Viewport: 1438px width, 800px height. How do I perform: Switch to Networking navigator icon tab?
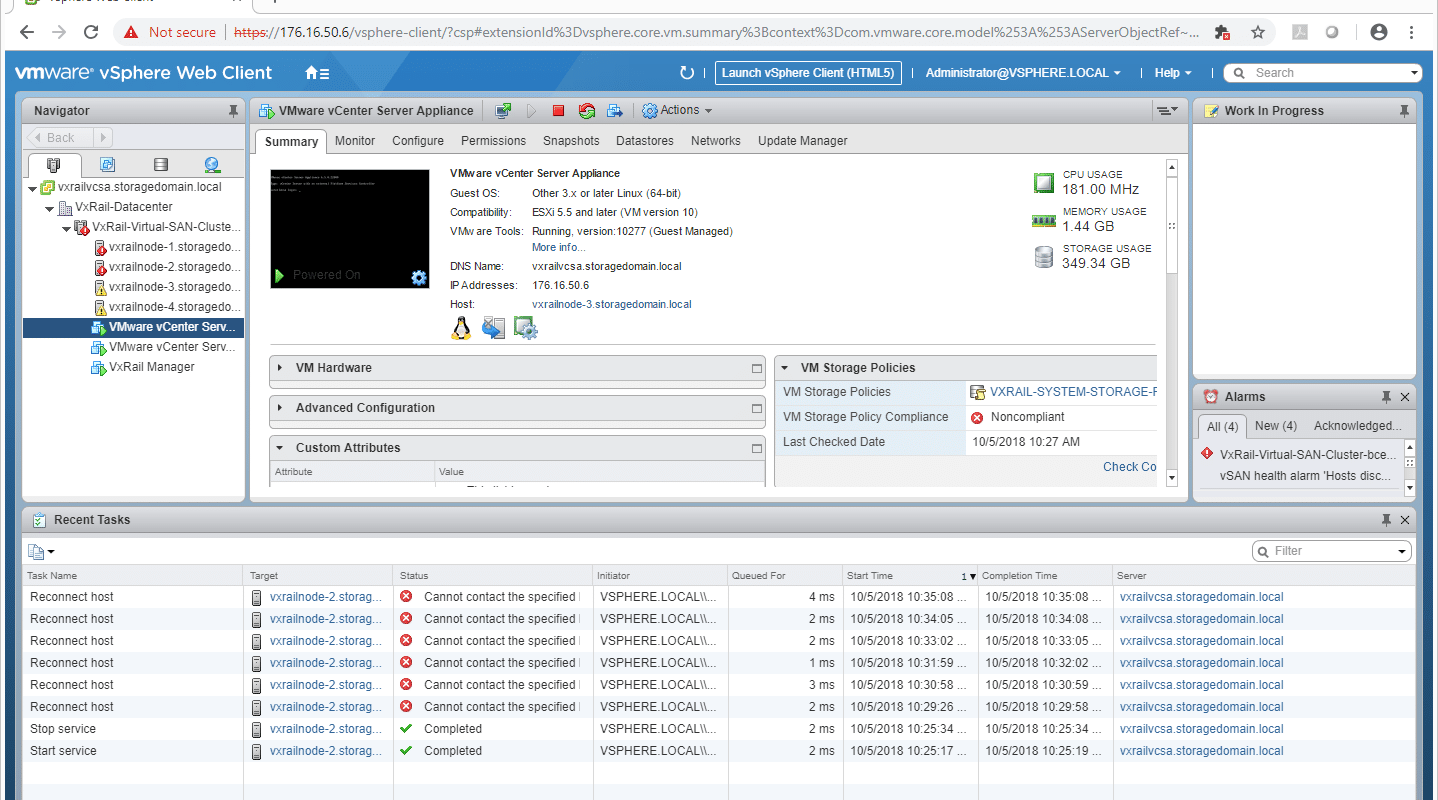click(x=212, y=165)
